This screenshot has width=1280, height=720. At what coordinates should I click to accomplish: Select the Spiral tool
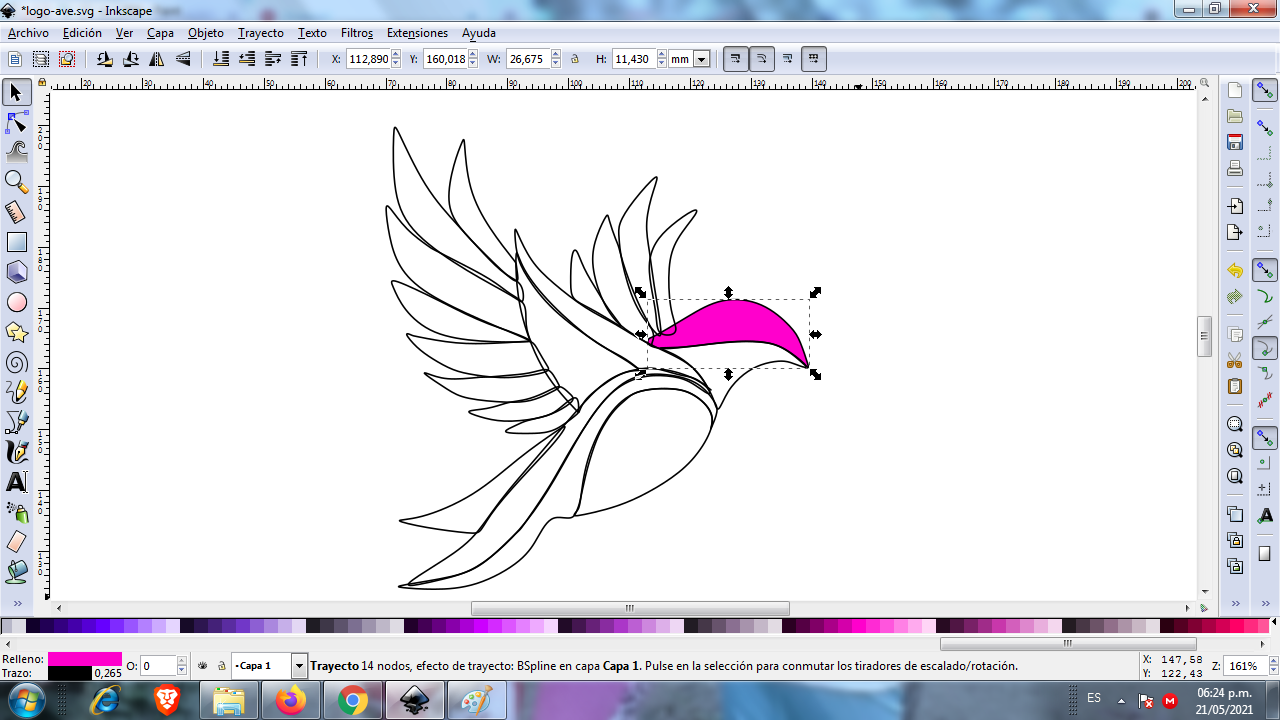pos(16,362)
